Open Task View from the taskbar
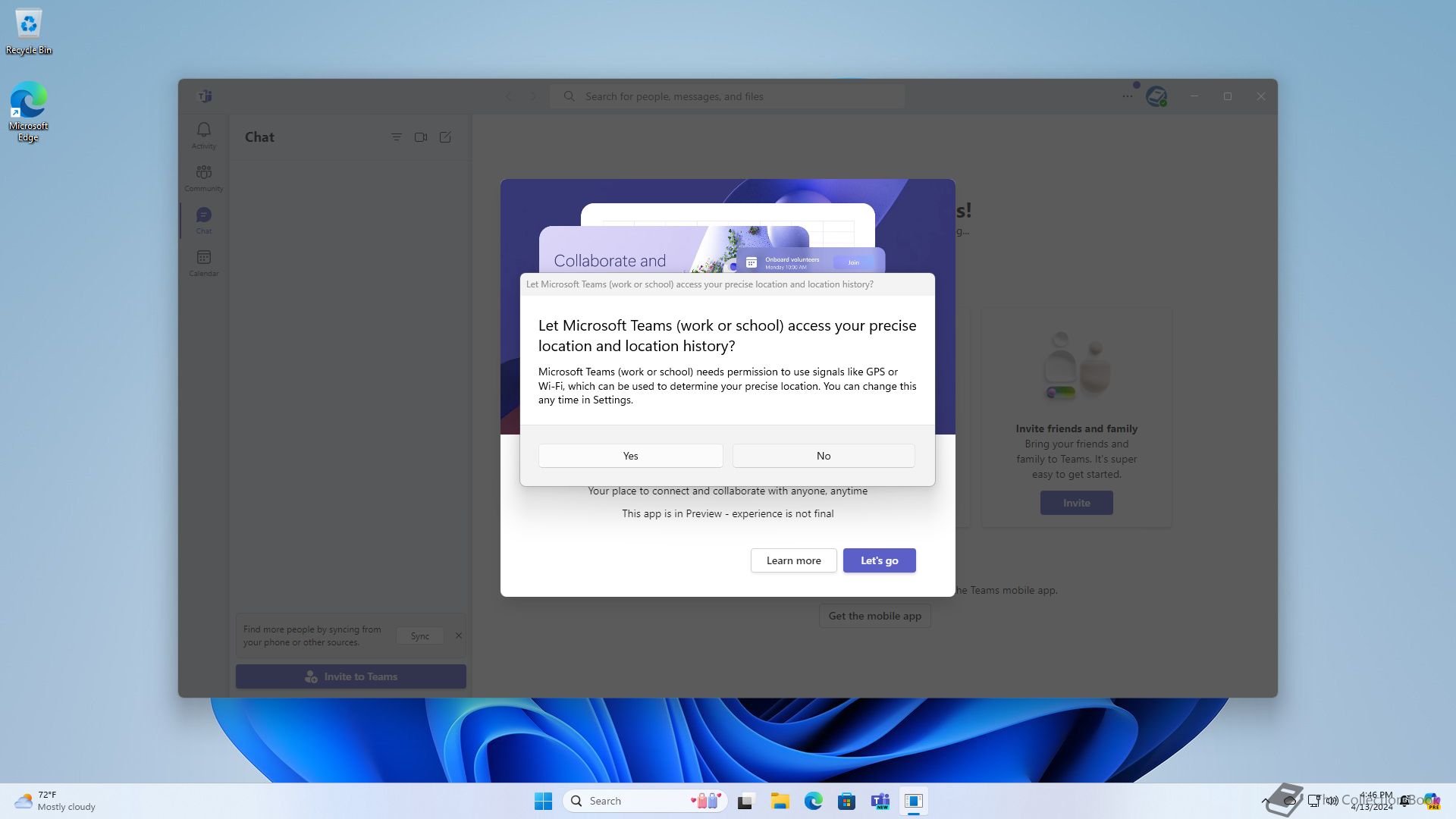1456x819 pixels. click(x=746, y=801)
